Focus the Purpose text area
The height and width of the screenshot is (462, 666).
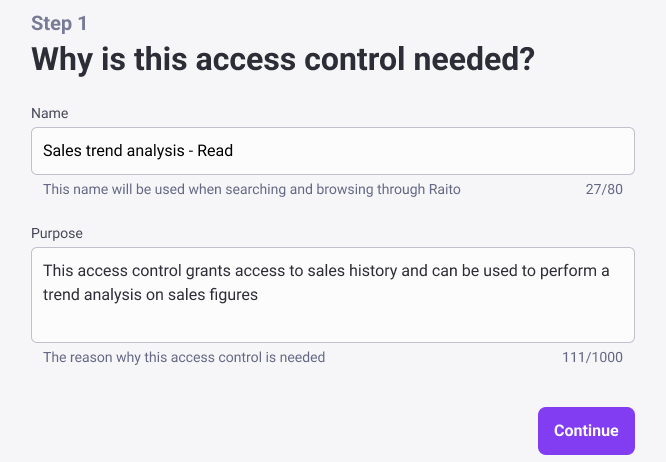332,294
